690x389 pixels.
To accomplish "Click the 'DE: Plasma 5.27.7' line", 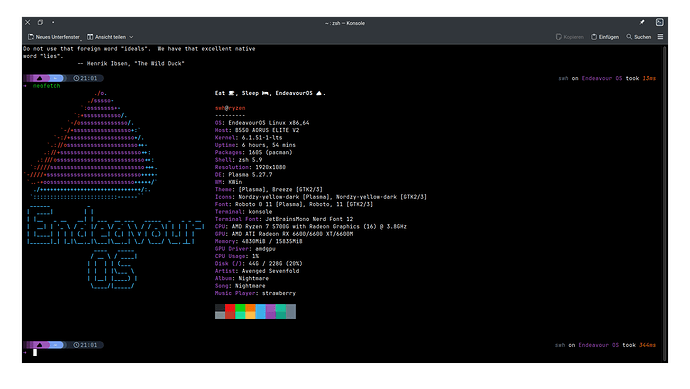I will point(243,175).
